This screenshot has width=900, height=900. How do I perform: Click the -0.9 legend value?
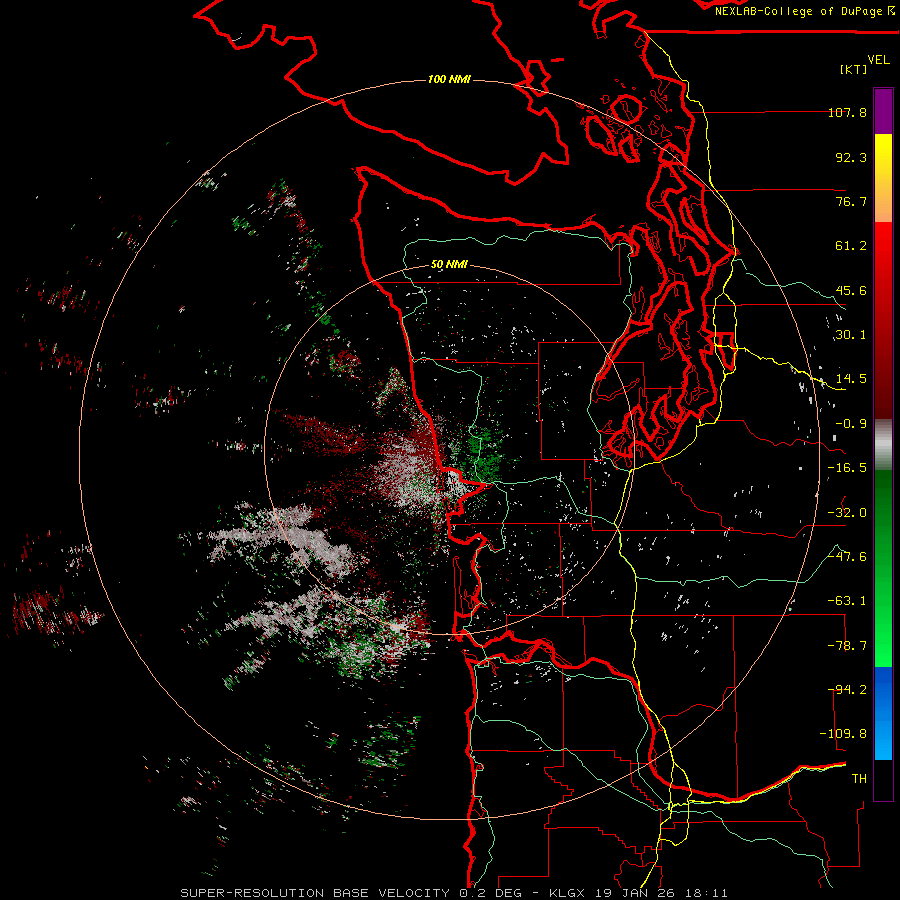coord(851,424)
